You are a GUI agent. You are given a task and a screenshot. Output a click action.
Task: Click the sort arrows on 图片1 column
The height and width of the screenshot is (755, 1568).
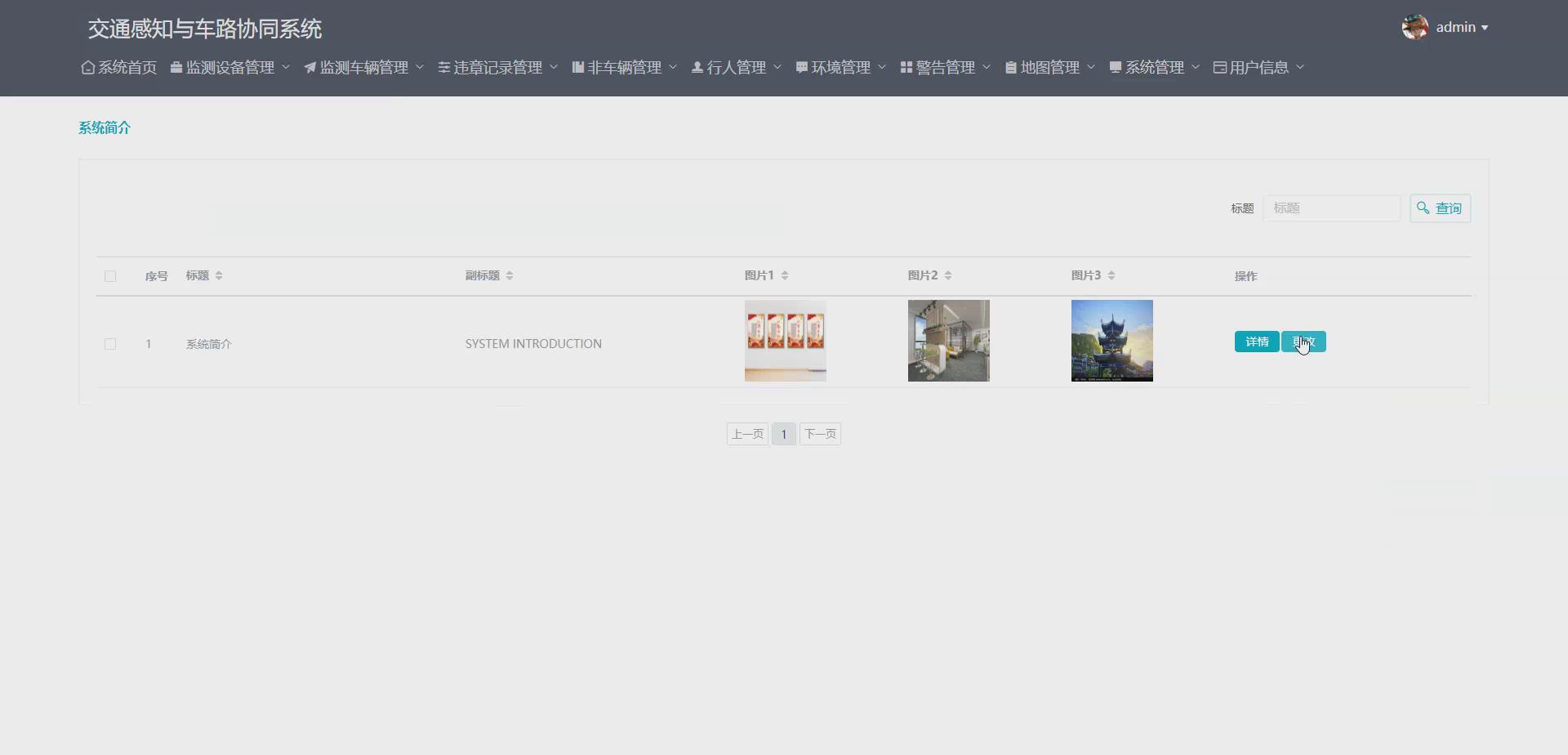click(785, 275)
